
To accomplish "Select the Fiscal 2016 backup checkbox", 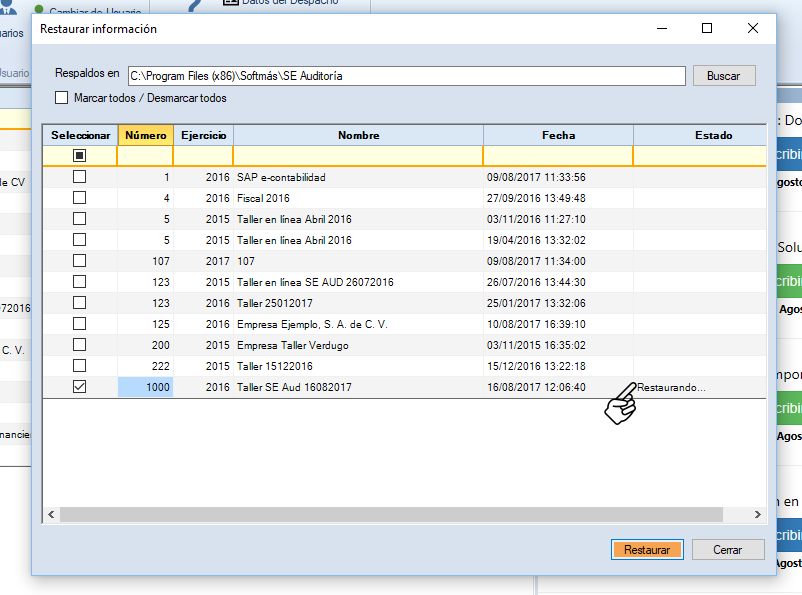I will (x=80, y=198).
